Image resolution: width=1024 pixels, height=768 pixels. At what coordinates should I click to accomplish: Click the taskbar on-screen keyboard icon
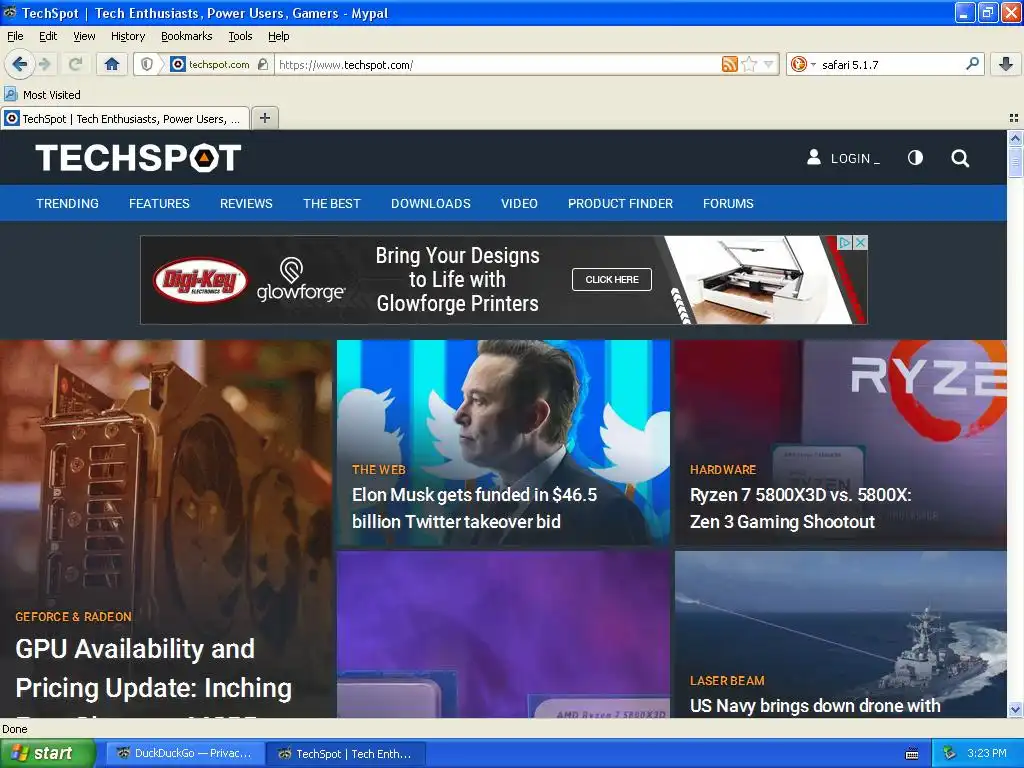(912, 754)
